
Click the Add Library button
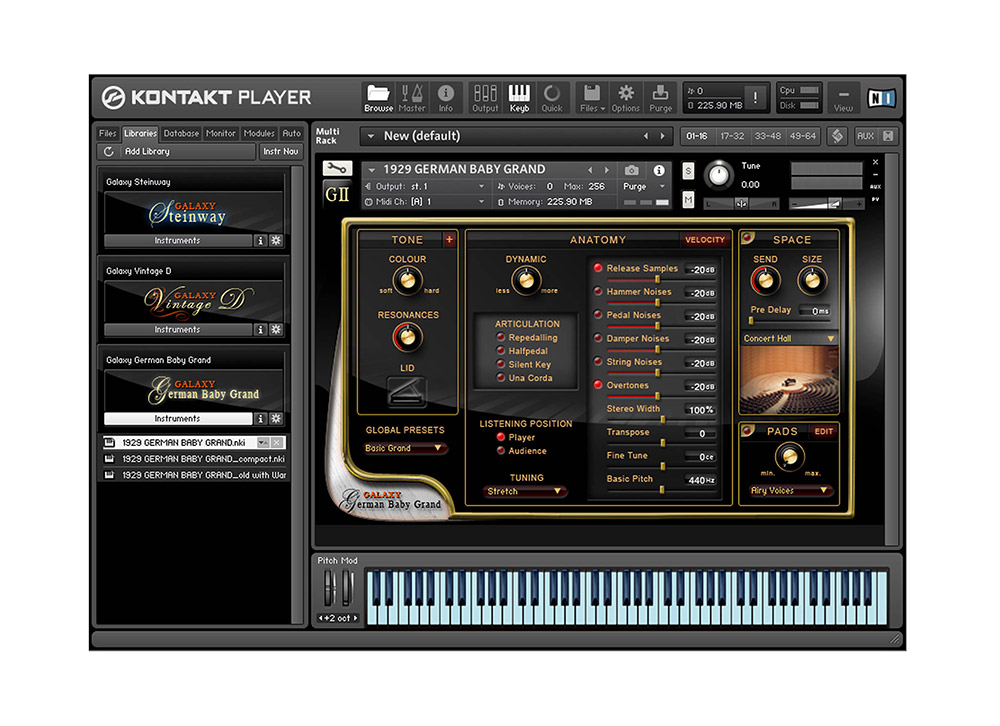click(x=177, y=151)
